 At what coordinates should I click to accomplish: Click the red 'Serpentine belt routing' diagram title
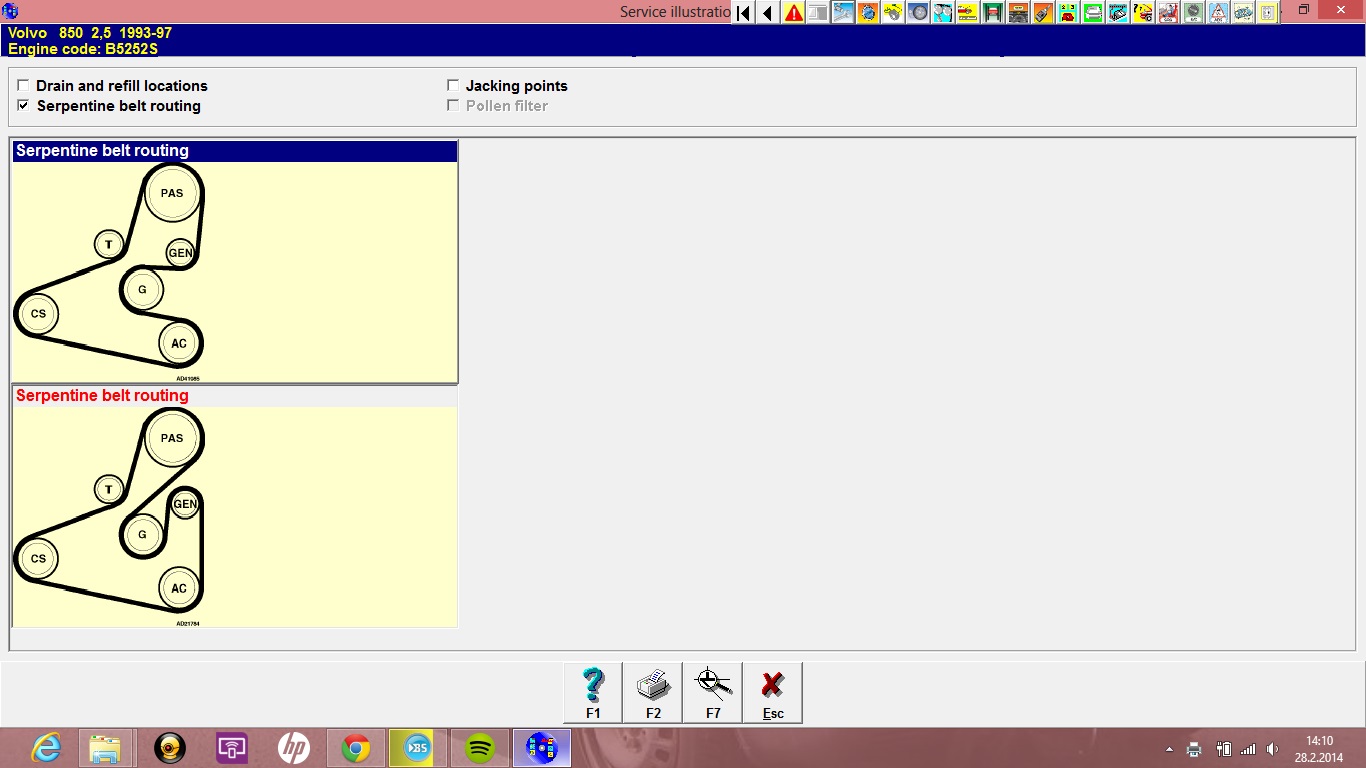click(x=102, y=396)
